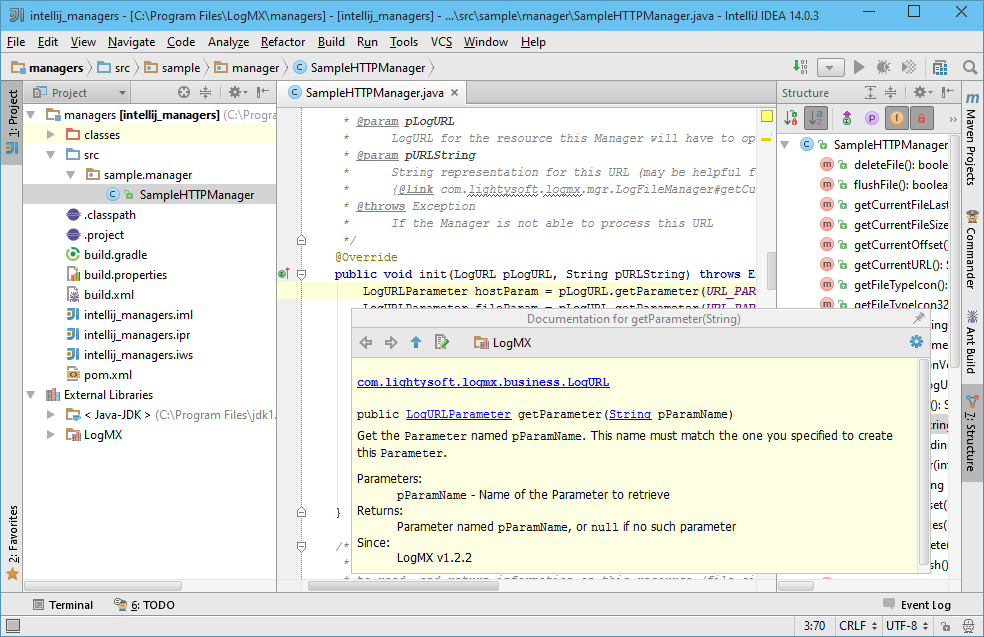Click the line separator CRLF selector
Screen dimensions: 984x637
point(857,626)
